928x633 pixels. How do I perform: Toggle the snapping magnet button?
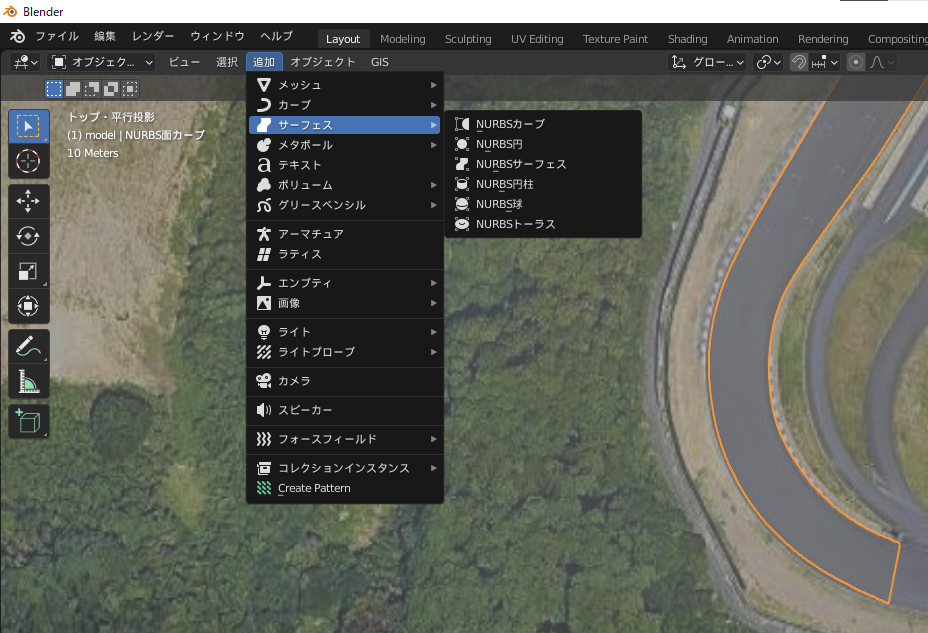click(x=799, y=62)
